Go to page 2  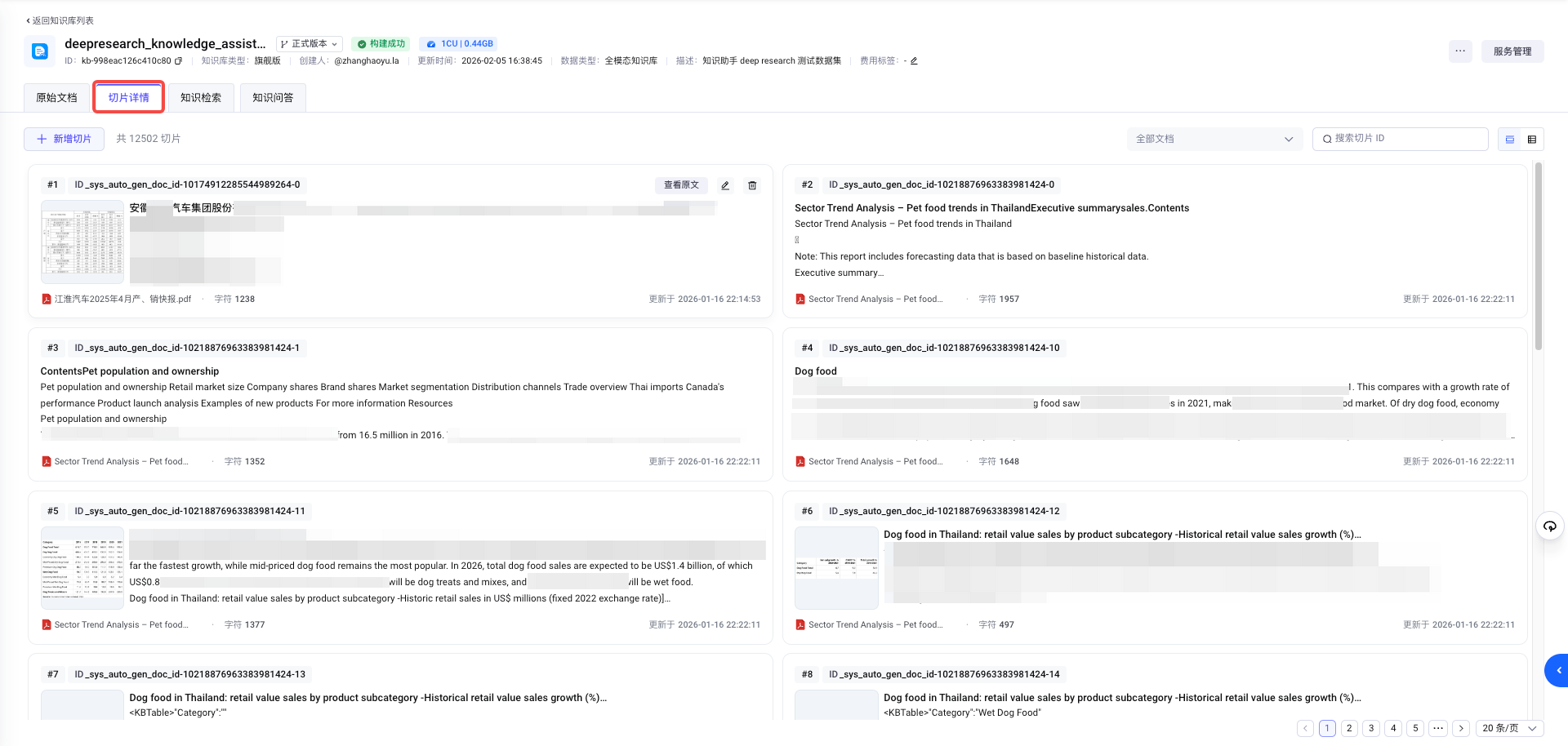click(x=1350, y=728)
